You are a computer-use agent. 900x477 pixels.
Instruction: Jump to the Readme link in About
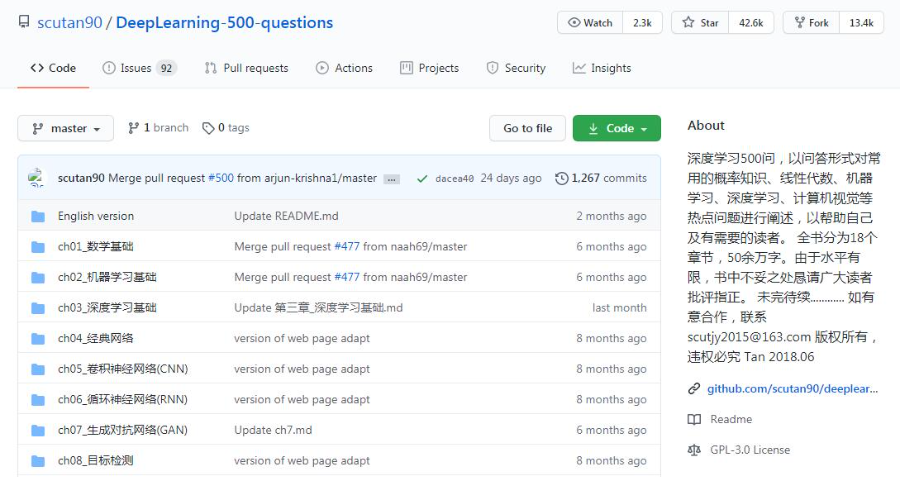(731, 419)
